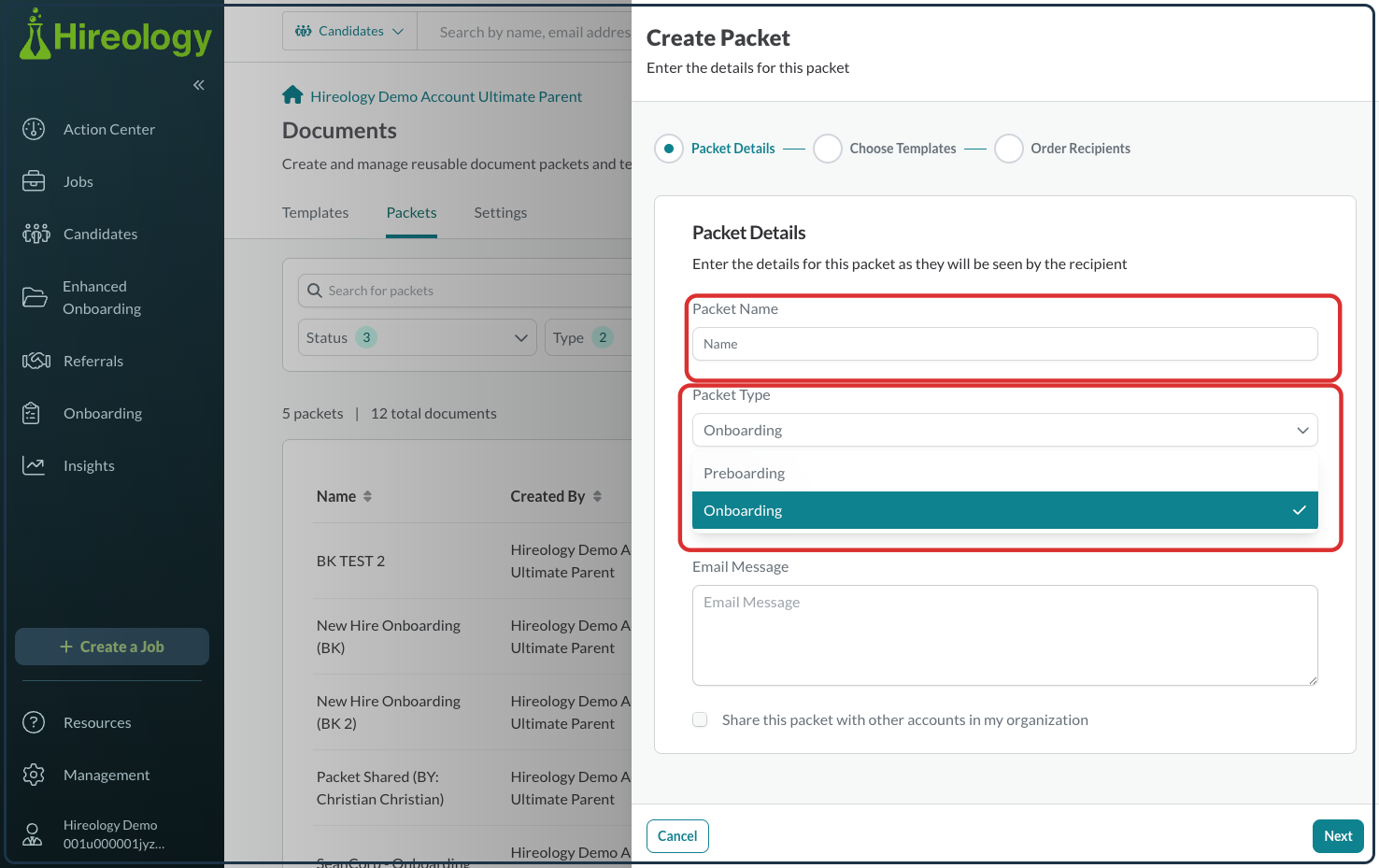The width and height of the screenshot is (1379, 868).
Task: Click the Name column sort arrows
Action: (367, 496)
